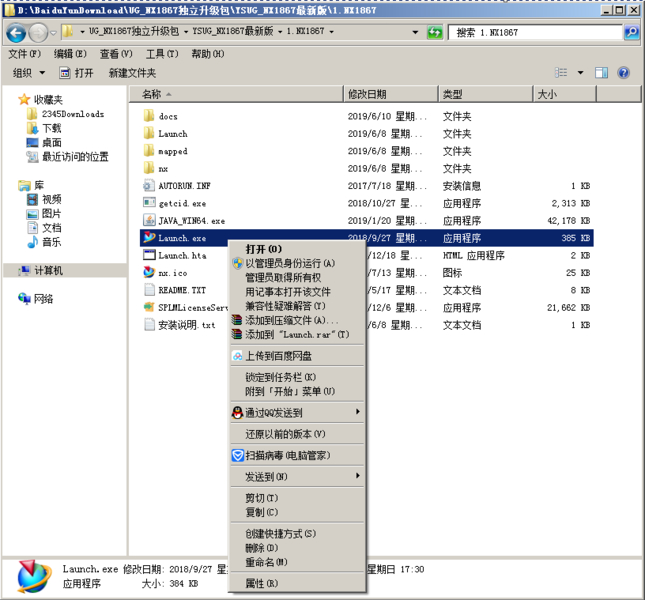Click the Back navigation arrow
Image resolution: width=645 pixels, height=600 pixels.
coord(16,32)
